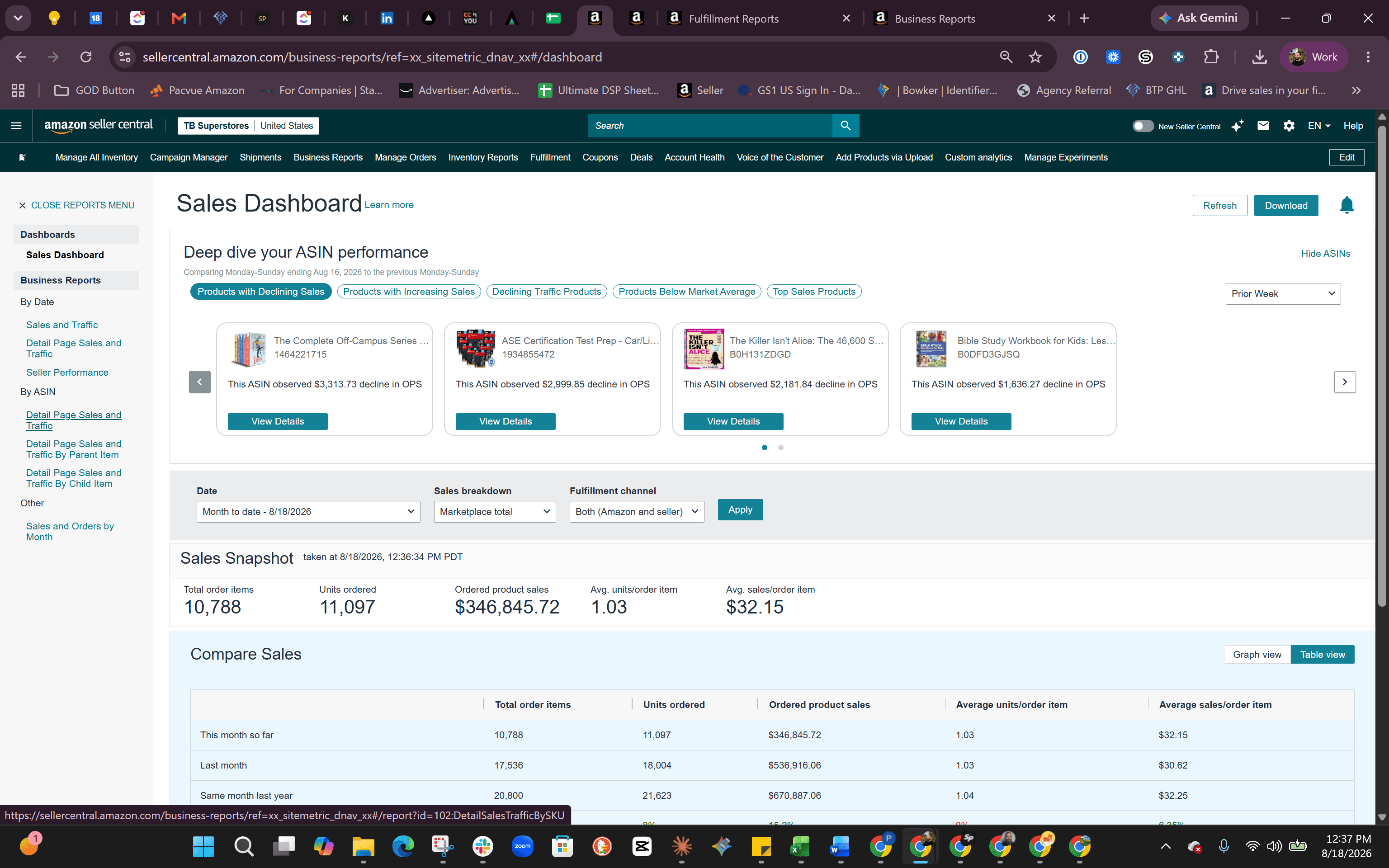Click Hide ASINs link
The width and height of the screenshot is (1389, 868).
(1325, 254)
